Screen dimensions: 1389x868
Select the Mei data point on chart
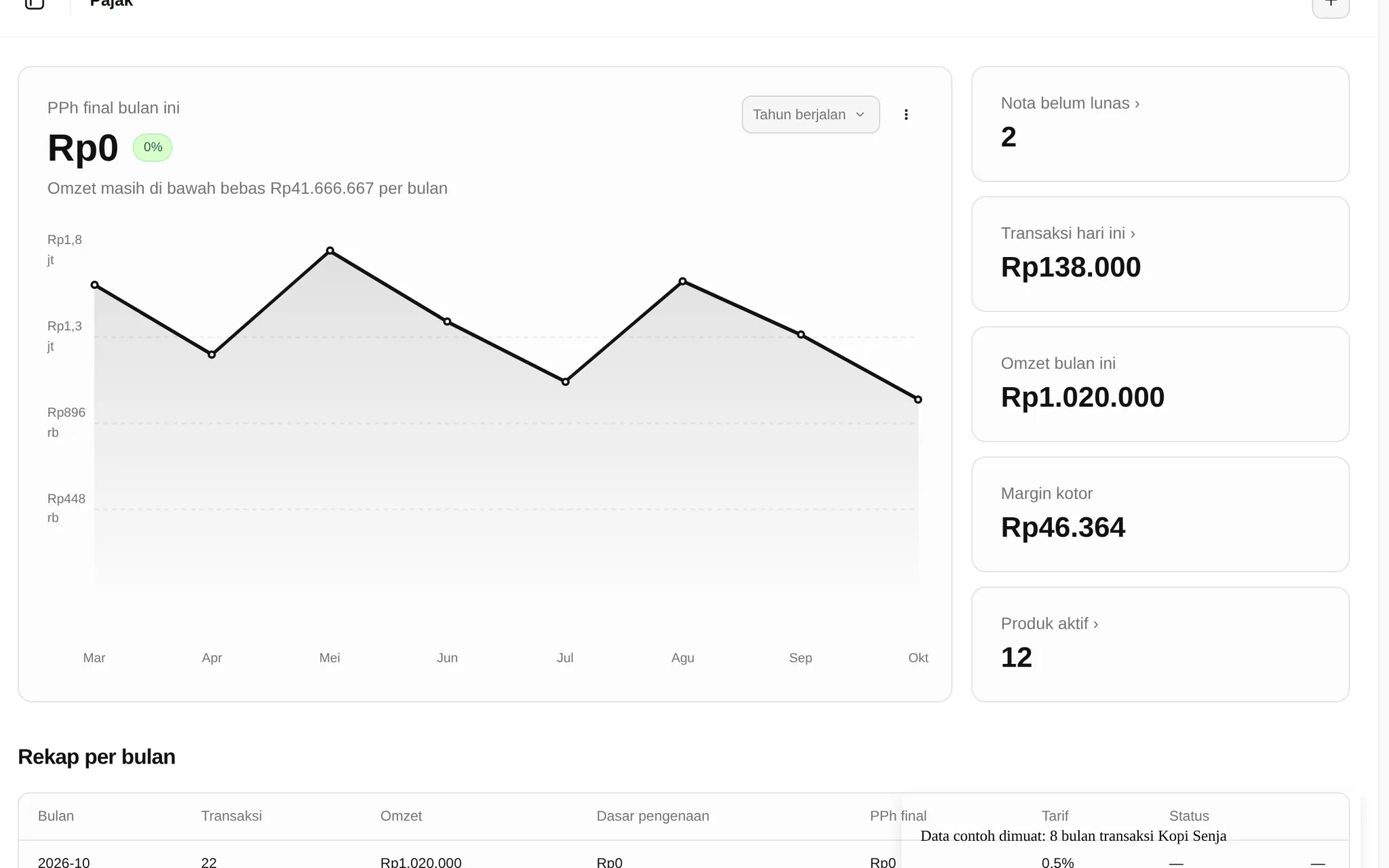pyautogui.click(x=330, y=251)
